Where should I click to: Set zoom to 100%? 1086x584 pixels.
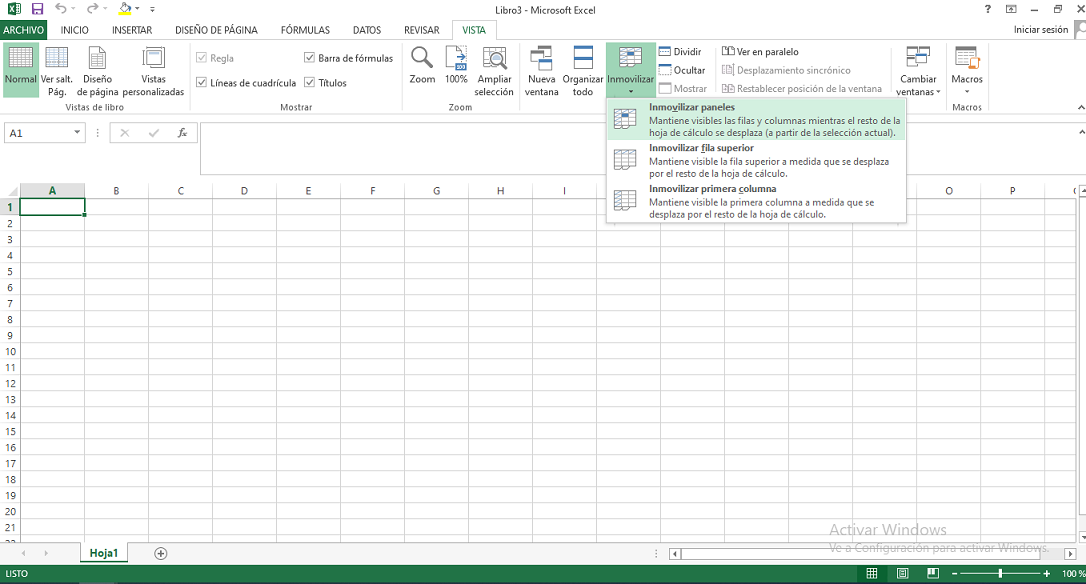(456, 65)
